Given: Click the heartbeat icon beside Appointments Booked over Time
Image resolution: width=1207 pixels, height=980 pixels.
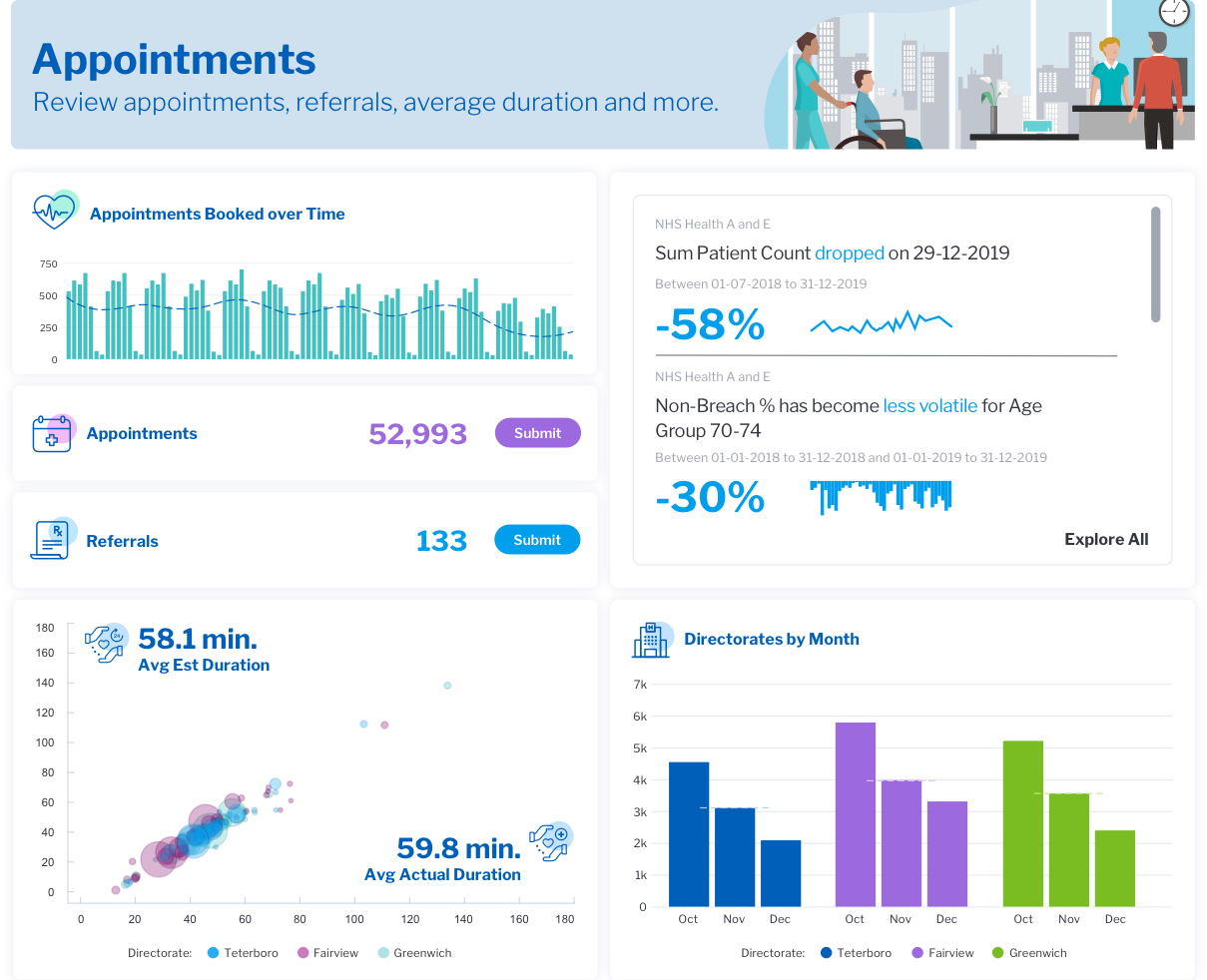Looking at the screenshot, I should click(55, 211).
